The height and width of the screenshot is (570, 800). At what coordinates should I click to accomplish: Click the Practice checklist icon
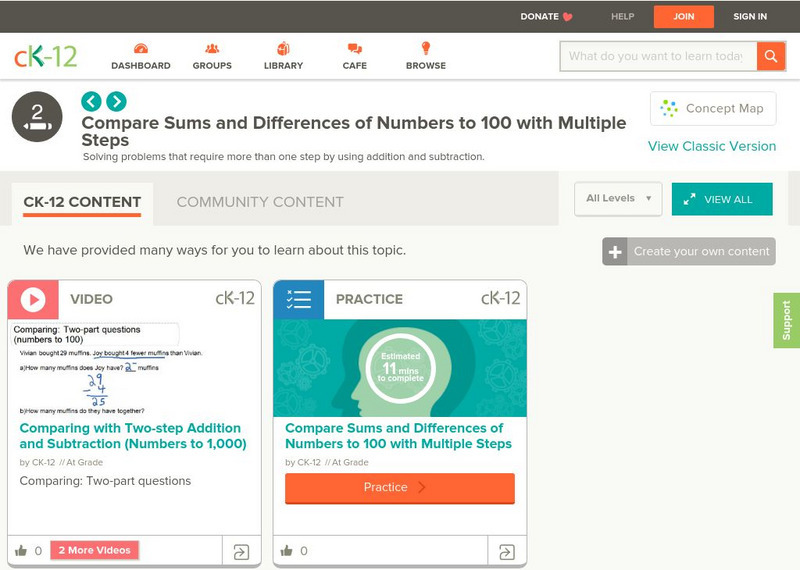[298, 300]
